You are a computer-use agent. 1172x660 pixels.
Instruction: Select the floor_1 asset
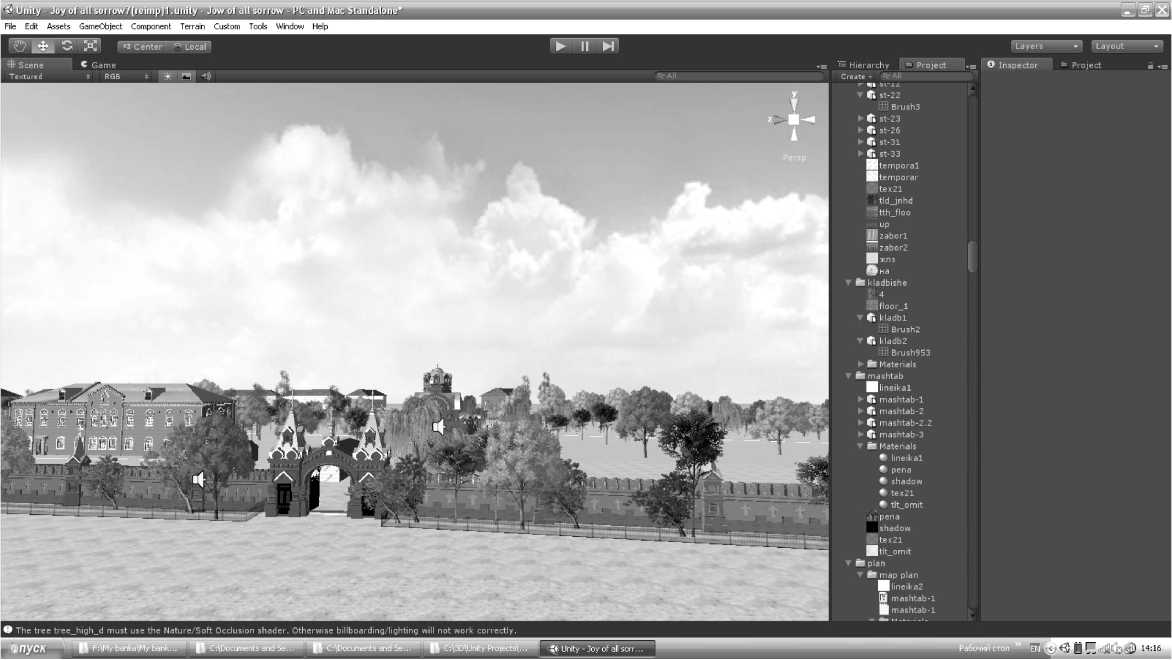pos(887,306)
